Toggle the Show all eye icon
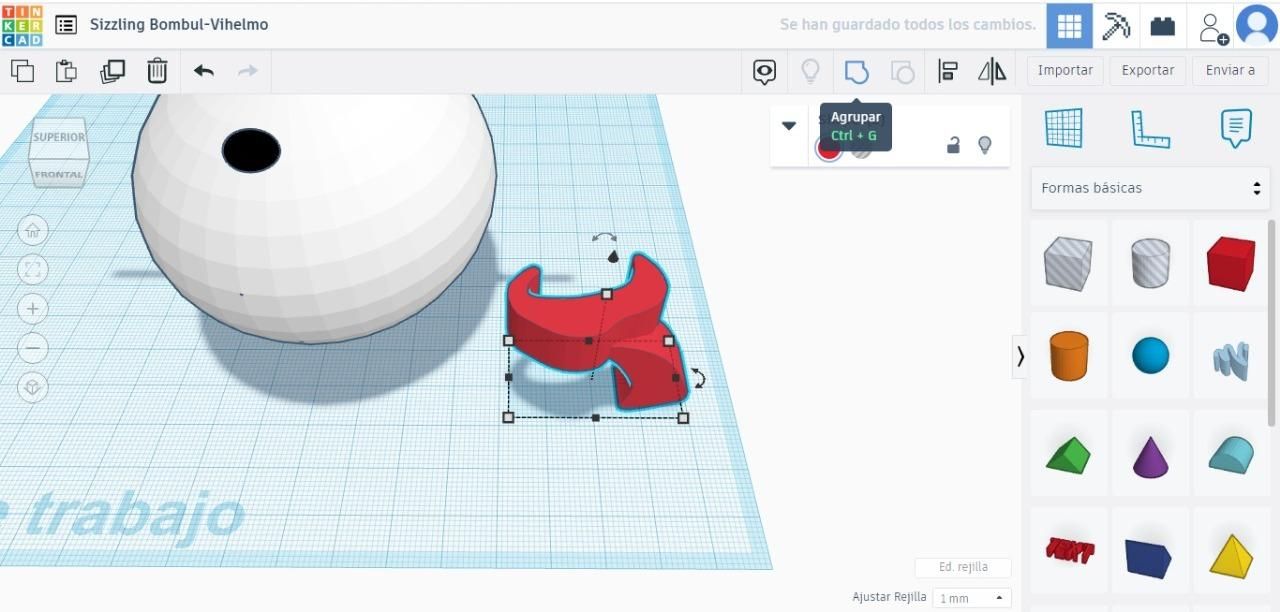The image size is (1280, 612). pyautogui.click(x=765, y=71)
